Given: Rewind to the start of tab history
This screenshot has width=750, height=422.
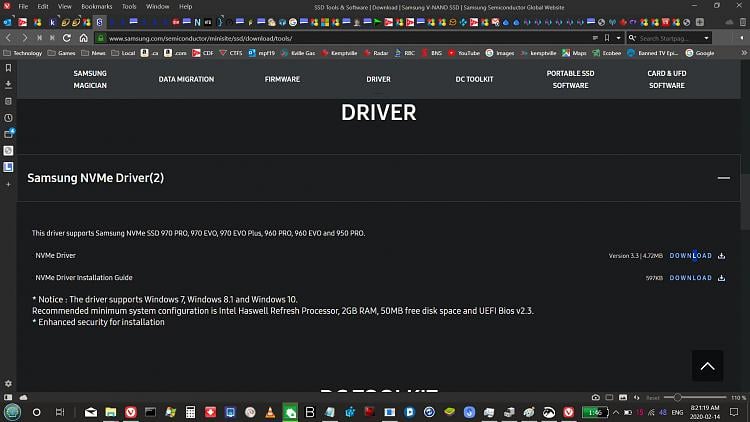Looking at the screenshot, I should tap(39, 38).
